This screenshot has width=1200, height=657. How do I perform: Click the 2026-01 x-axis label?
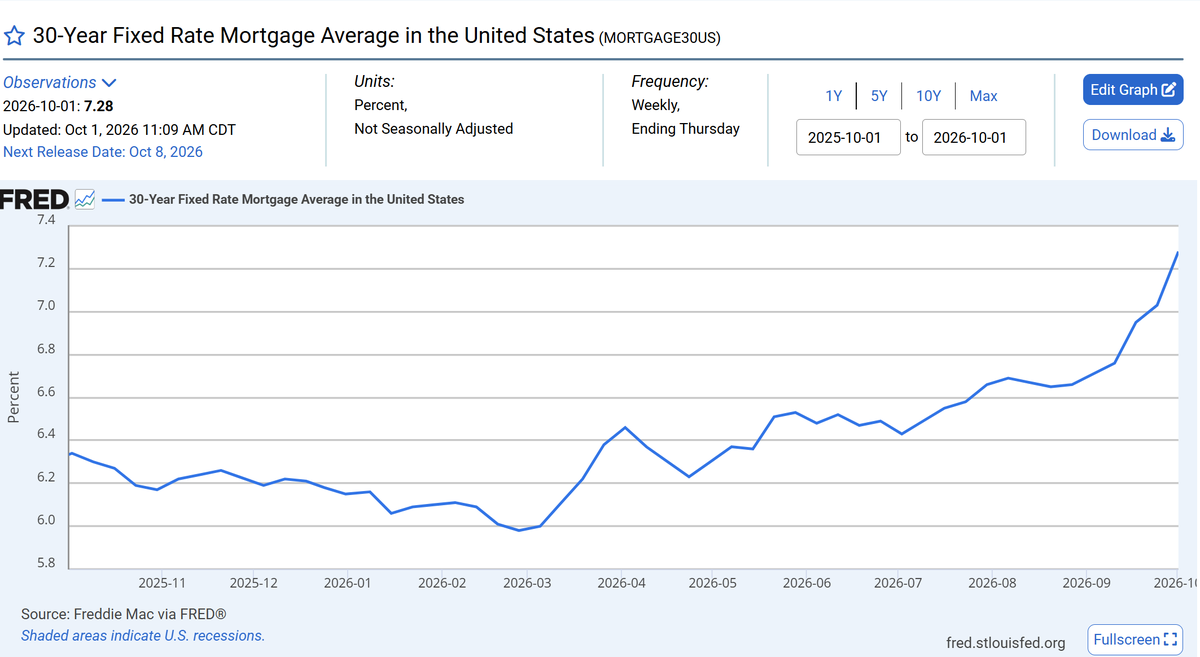tap(348, 582)
